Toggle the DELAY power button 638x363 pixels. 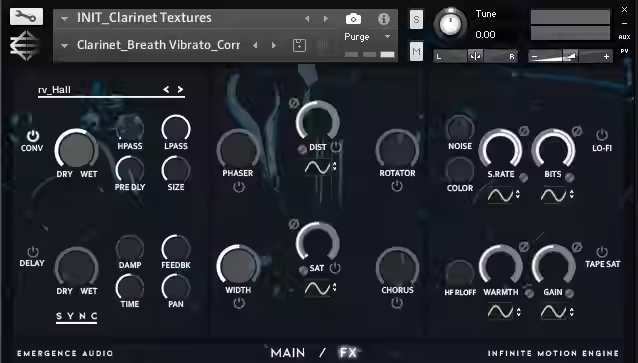[33, 251]
